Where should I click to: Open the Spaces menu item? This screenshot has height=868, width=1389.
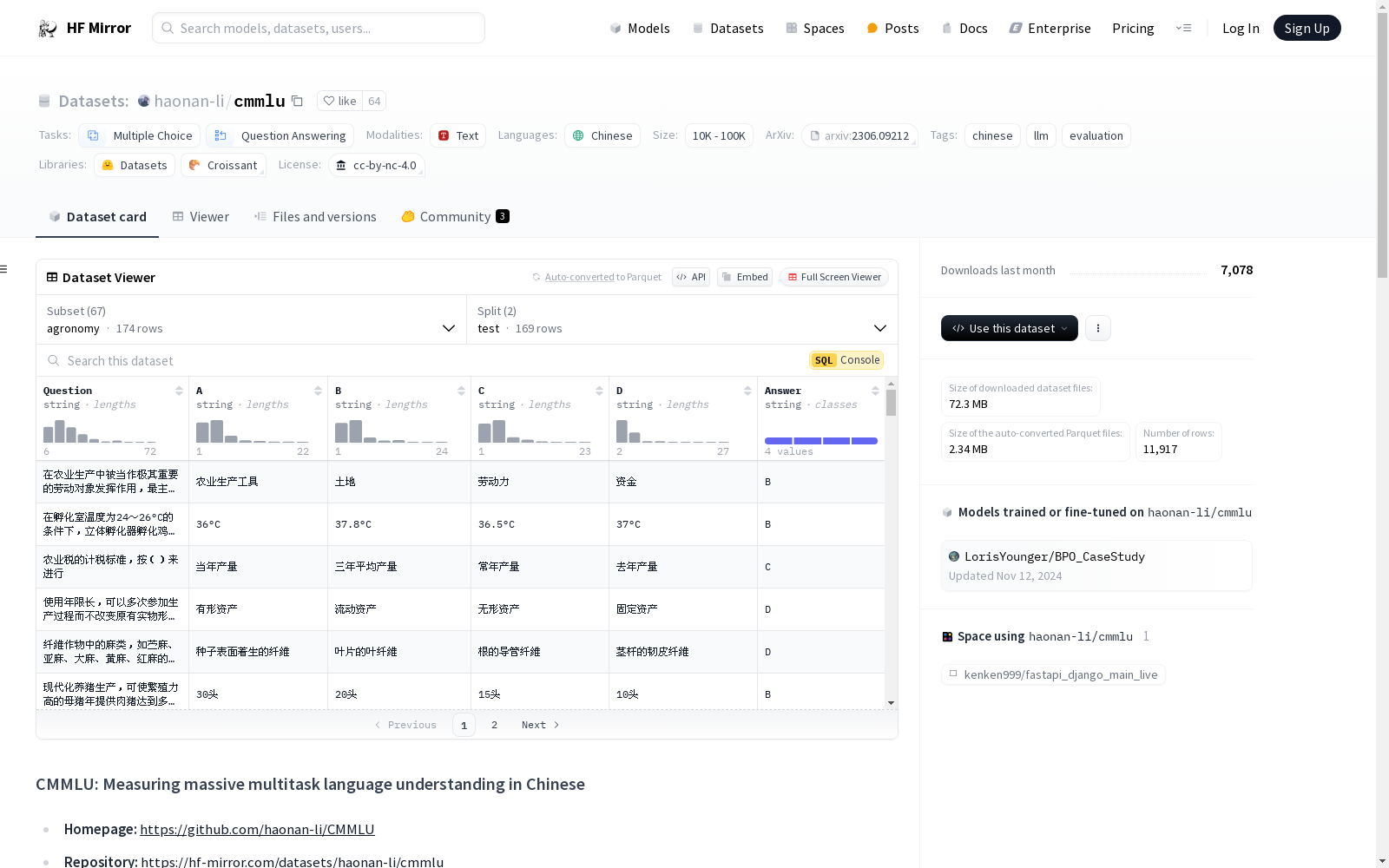pos(815,28)
